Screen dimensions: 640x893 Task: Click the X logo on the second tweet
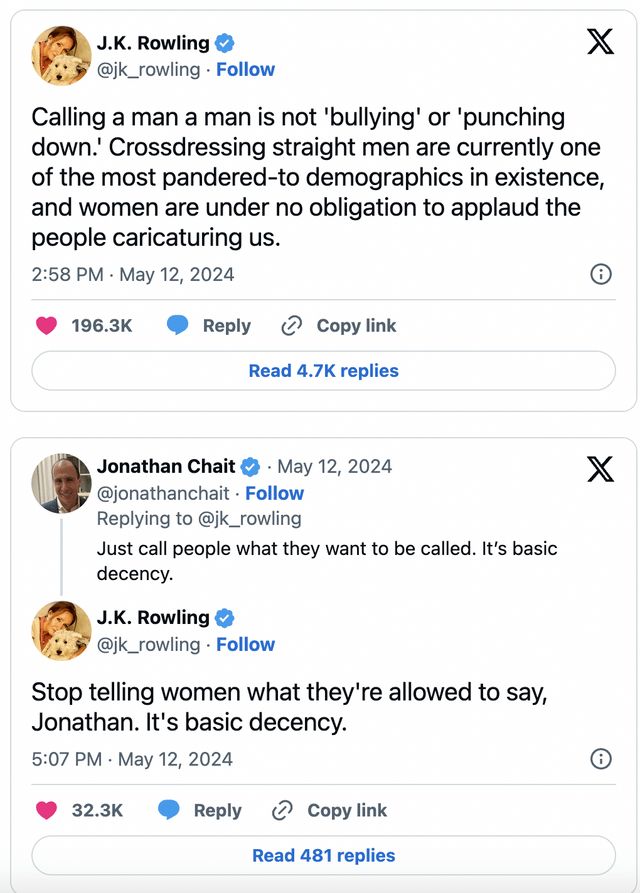click(600, 469)
